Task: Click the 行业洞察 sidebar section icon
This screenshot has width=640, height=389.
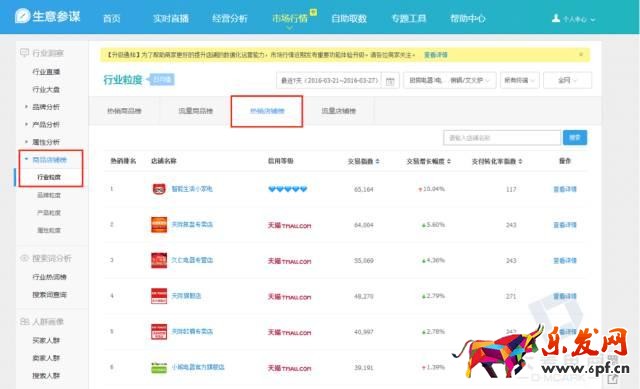Action: 24,53
